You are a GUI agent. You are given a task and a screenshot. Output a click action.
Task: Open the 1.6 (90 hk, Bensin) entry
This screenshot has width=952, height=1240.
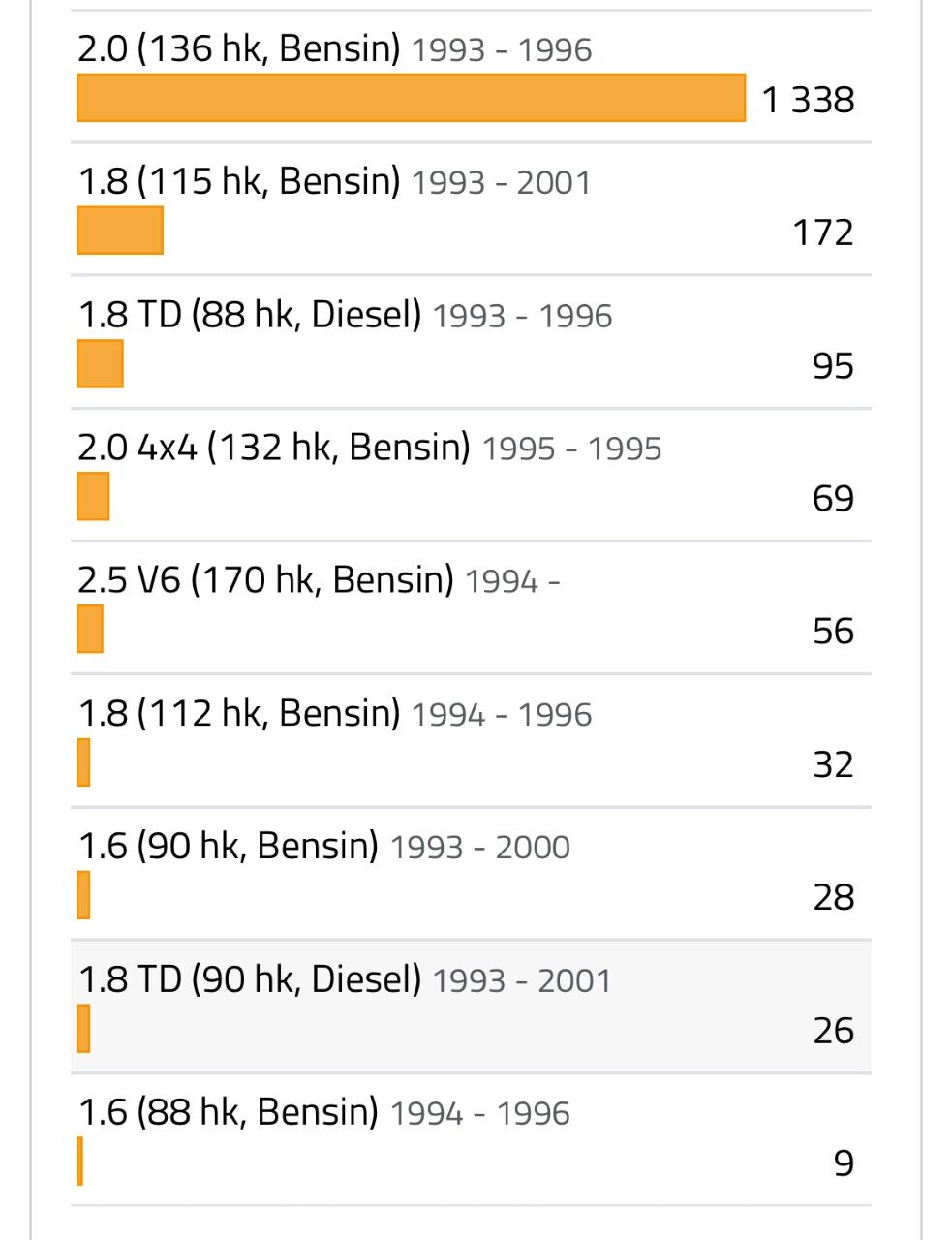(228, 846)
